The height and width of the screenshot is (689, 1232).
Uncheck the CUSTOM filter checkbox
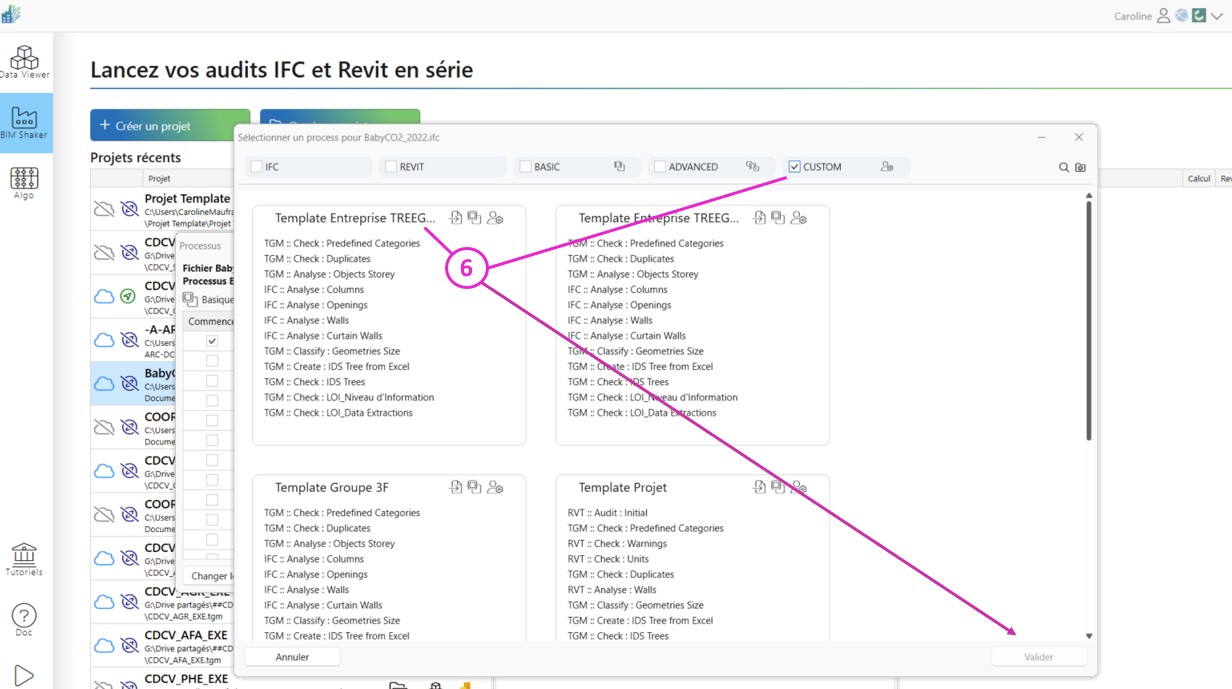tap(794, 167)
